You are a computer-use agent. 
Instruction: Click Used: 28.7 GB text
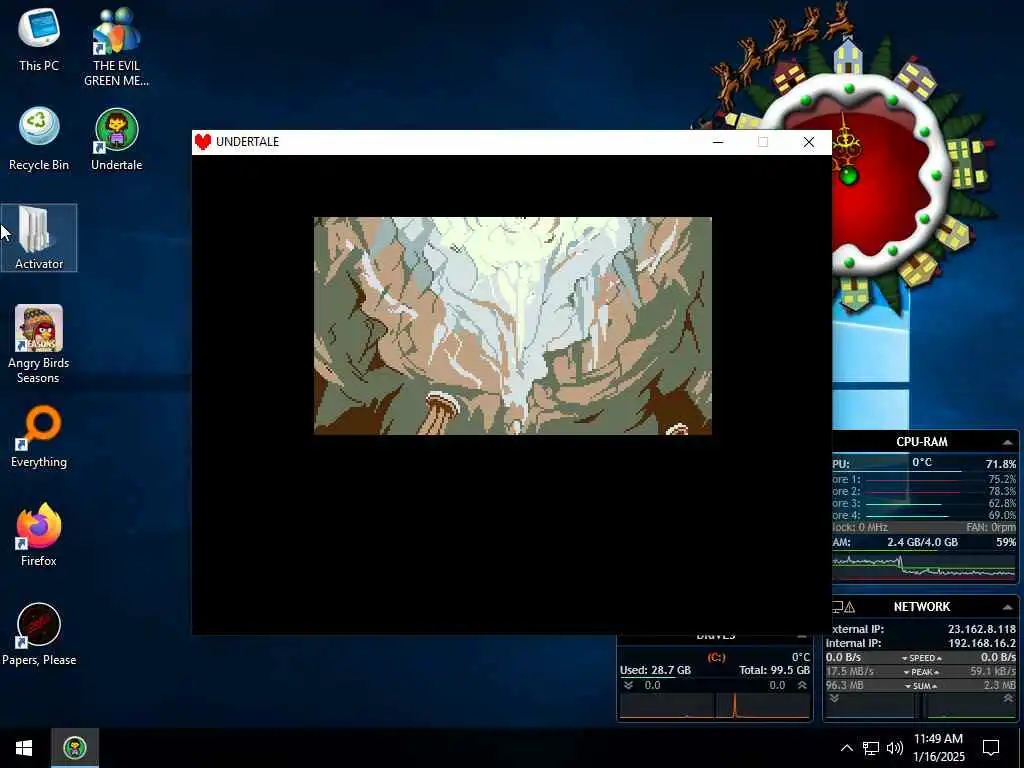pos(655,670)
